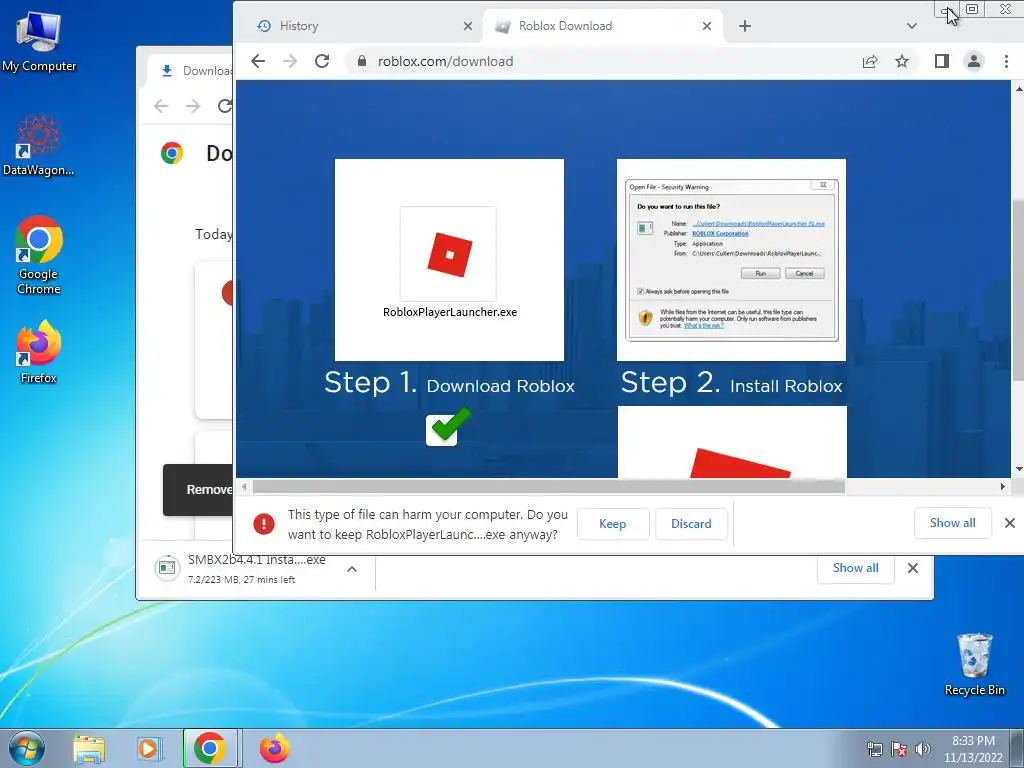Share this page icon in address bar
This screenshot has height=768, width=1024.
[870, 61]
